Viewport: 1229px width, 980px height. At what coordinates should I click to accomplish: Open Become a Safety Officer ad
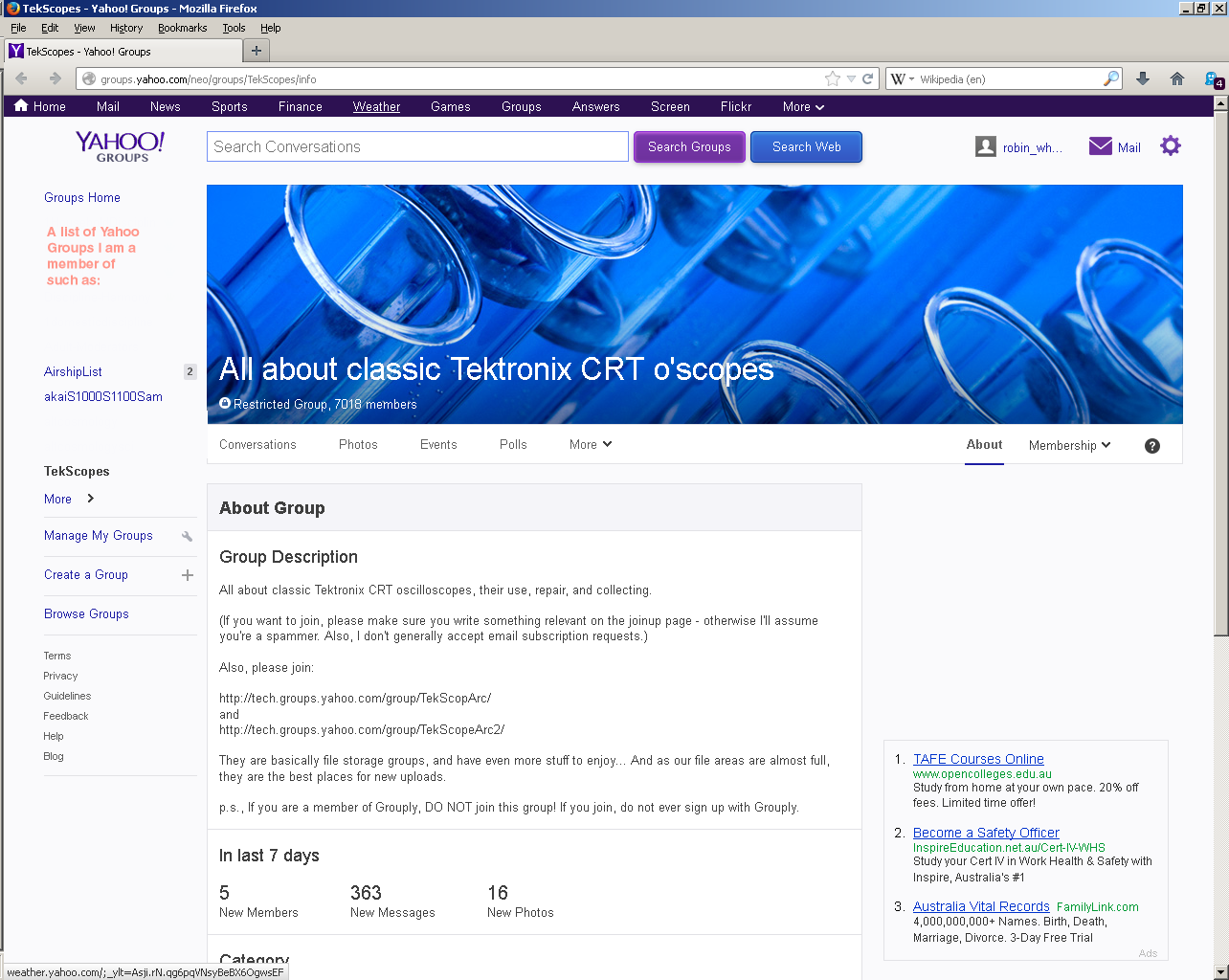986,833
